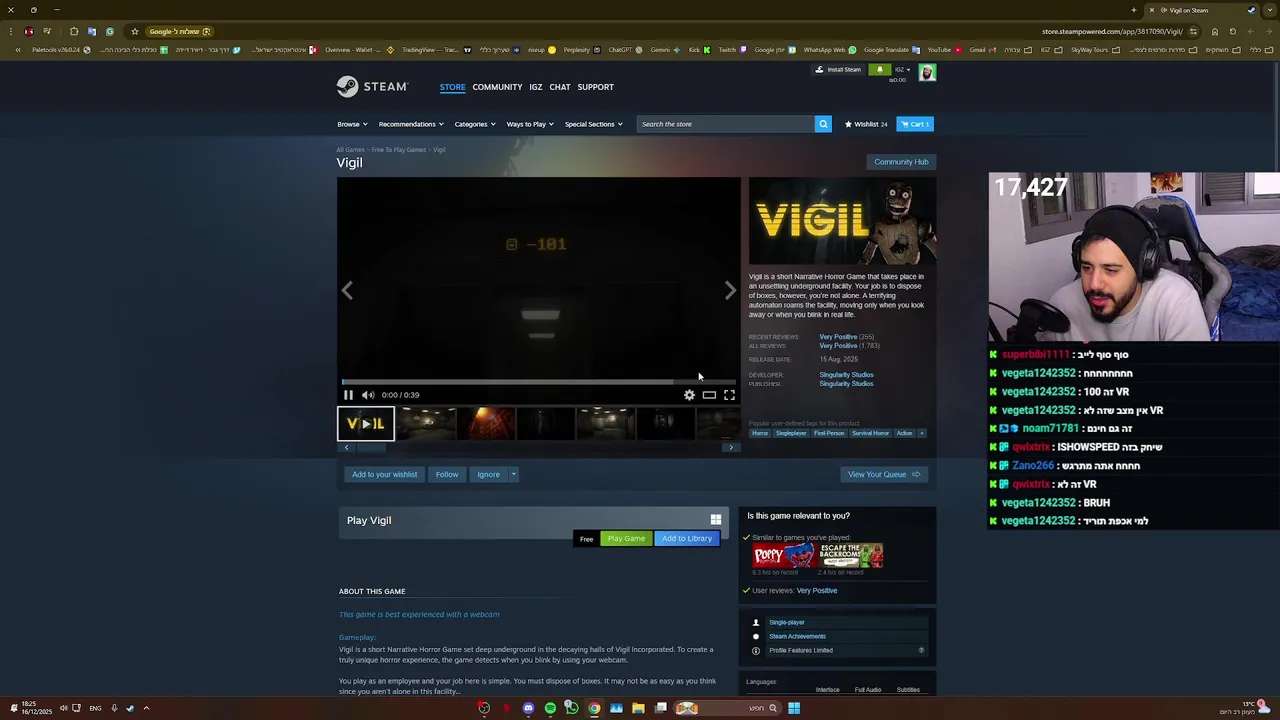Open the STORE menu
1280x720 pixels.
[x=452, y=87]
